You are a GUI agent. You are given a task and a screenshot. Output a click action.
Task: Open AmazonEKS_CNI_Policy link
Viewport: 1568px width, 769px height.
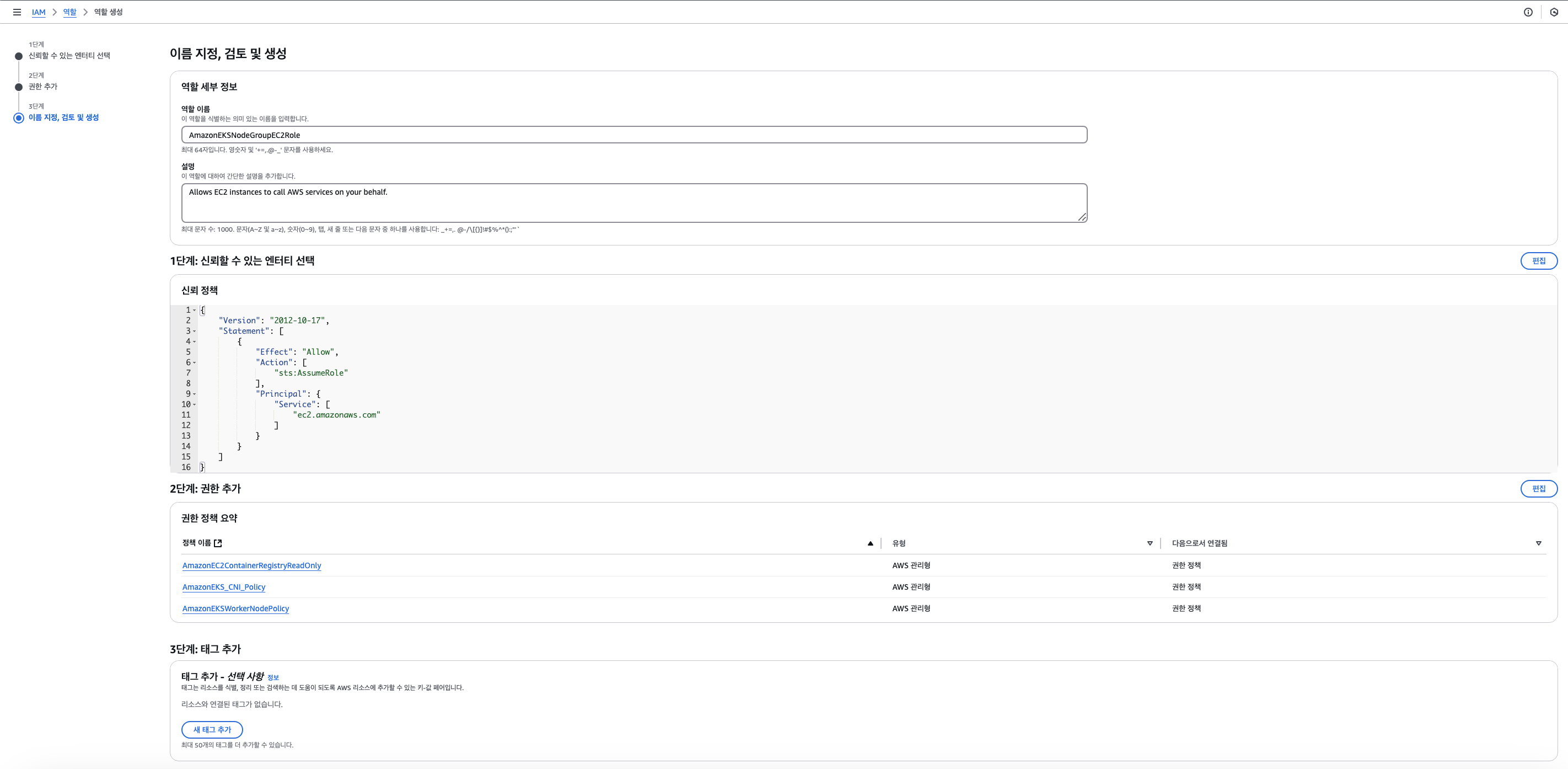(223, 587)
